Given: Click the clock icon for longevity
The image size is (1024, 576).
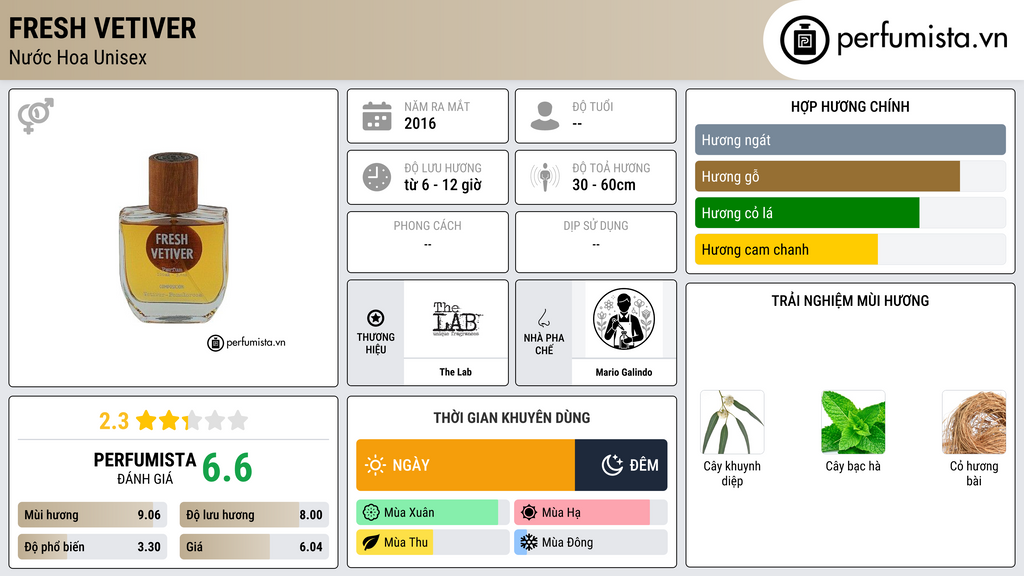Looking at the screenshot, I should pyautogui.click(x=377, y=177).
